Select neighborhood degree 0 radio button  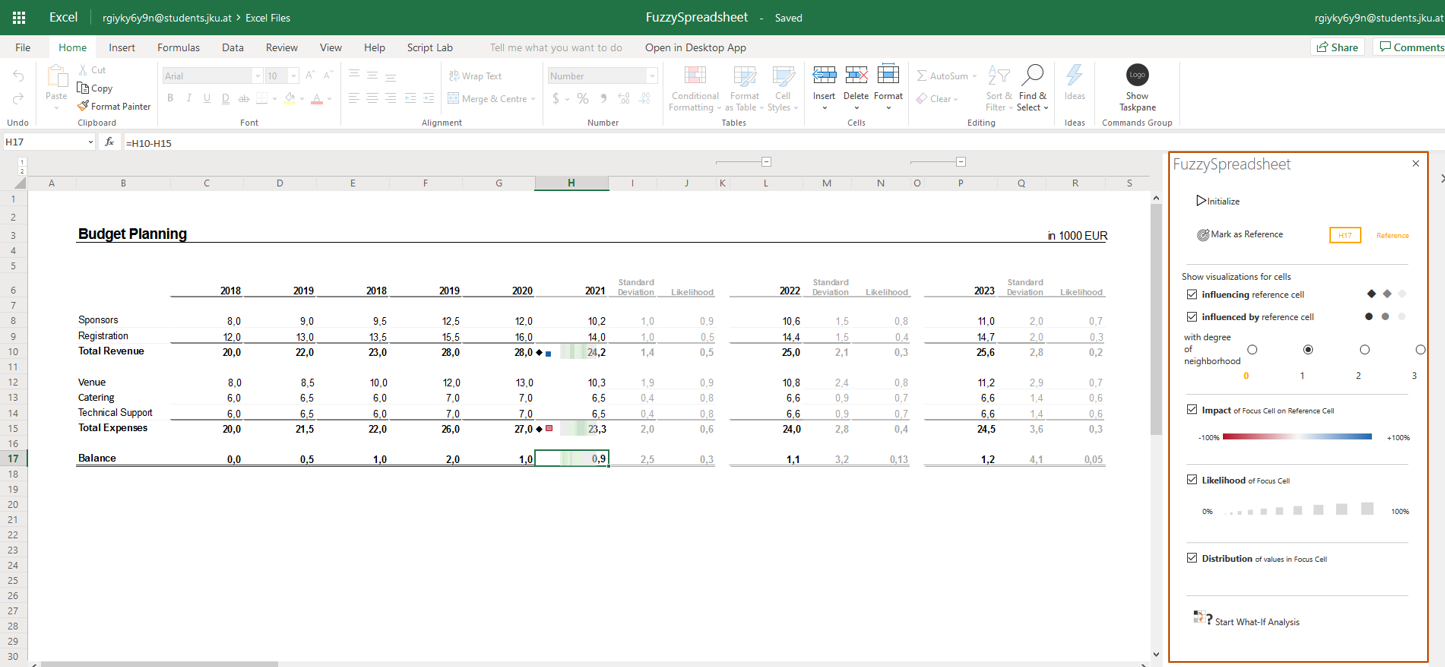(1252, 350)
